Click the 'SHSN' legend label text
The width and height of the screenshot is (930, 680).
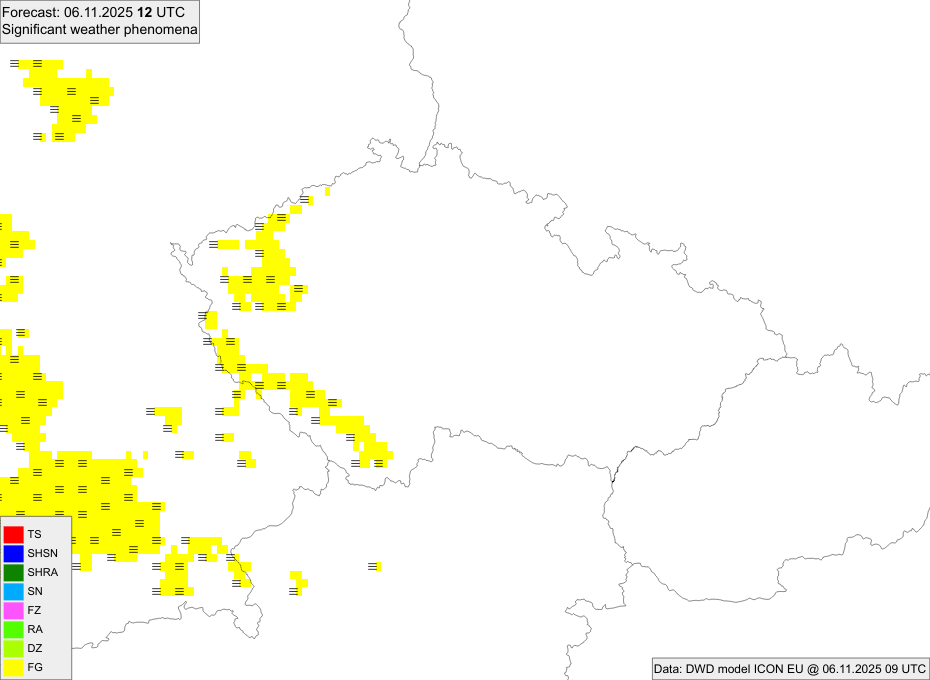click(x=43, y=554)
